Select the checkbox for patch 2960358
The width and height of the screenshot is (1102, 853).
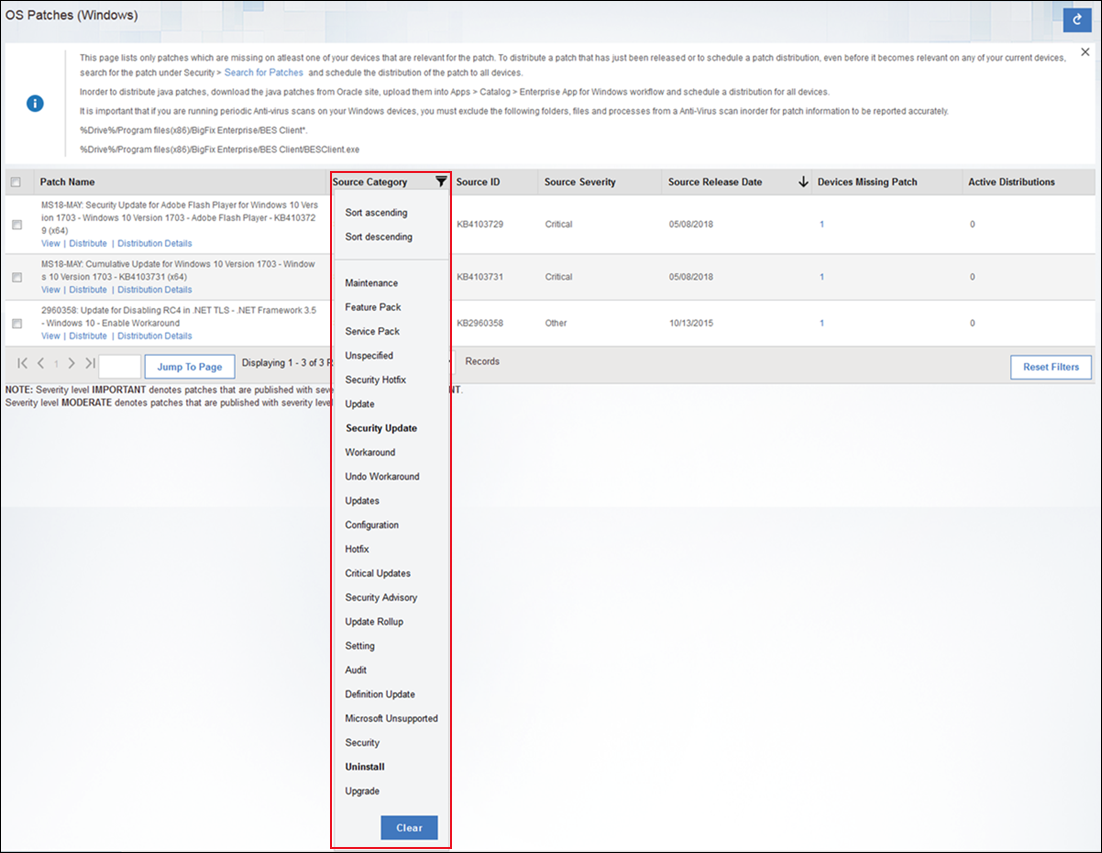tap(17, 324)
